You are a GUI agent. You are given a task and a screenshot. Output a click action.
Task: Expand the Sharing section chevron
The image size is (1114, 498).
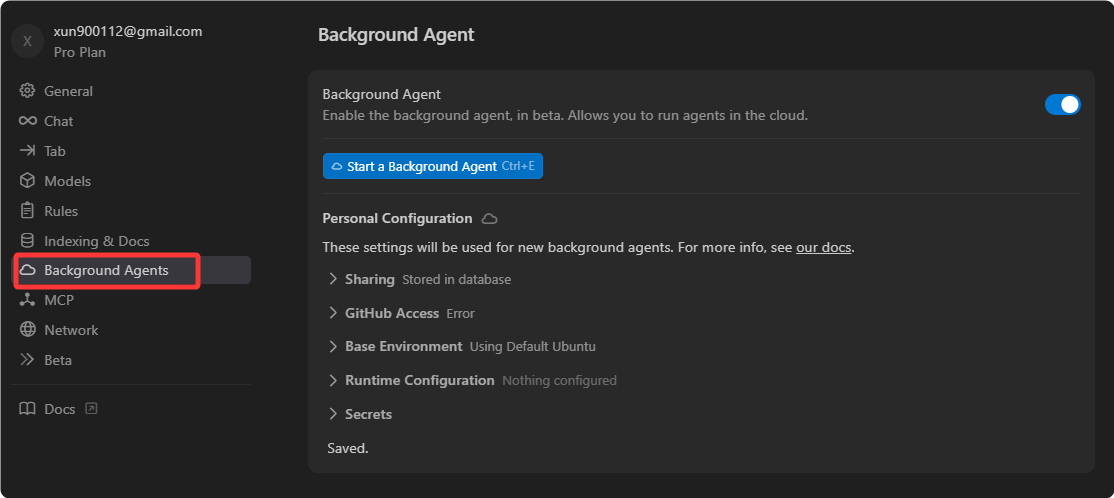(x=332, y=279)
